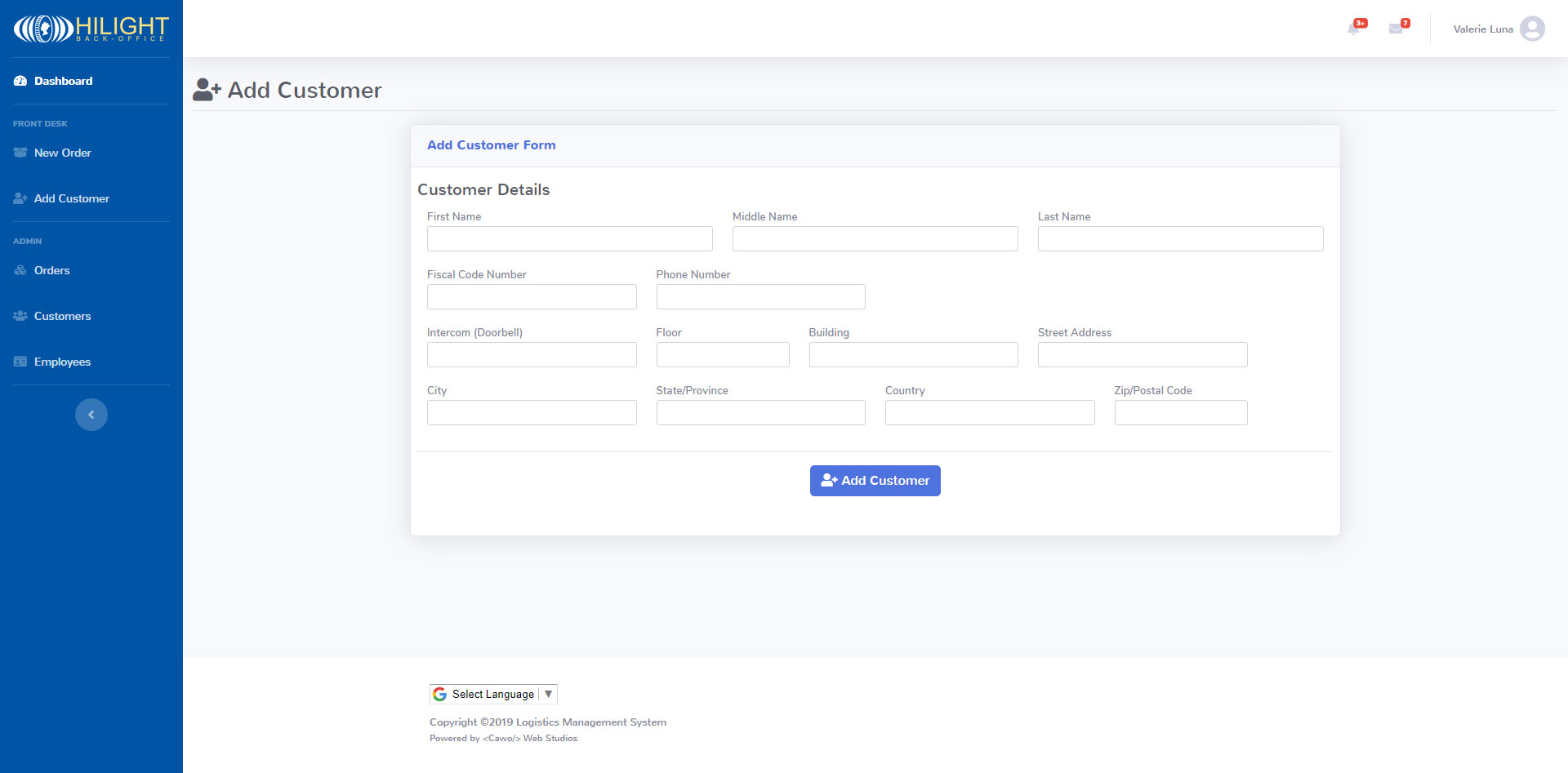The image size is (1568, 773).
Task: Open the messages envelope icon
Action: pyautogui.click(x=1396, y=29)
